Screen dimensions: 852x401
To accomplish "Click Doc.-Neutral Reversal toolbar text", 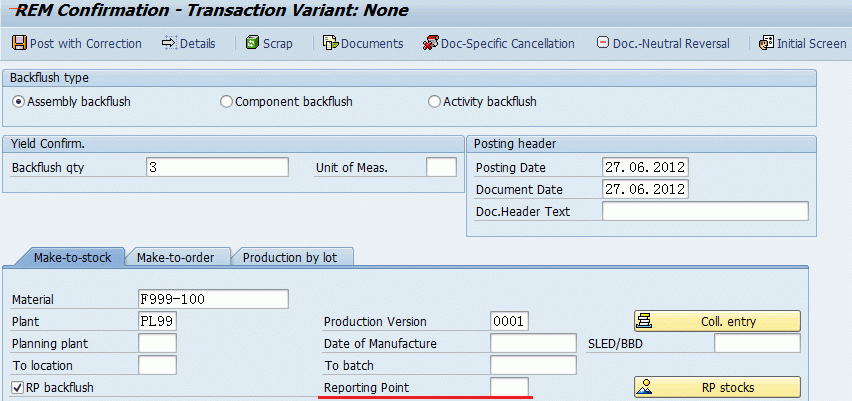I will (x=671, y=43).
